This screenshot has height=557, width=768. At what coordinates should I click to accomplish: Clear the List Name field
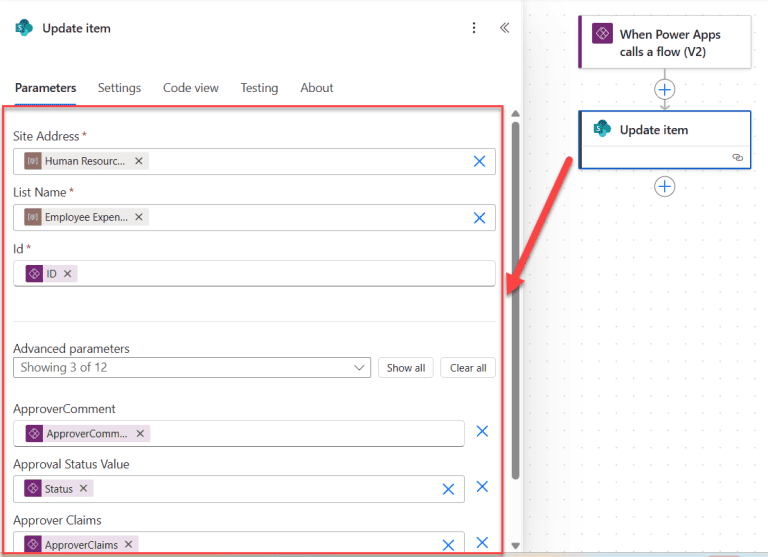tap(480, 218)
